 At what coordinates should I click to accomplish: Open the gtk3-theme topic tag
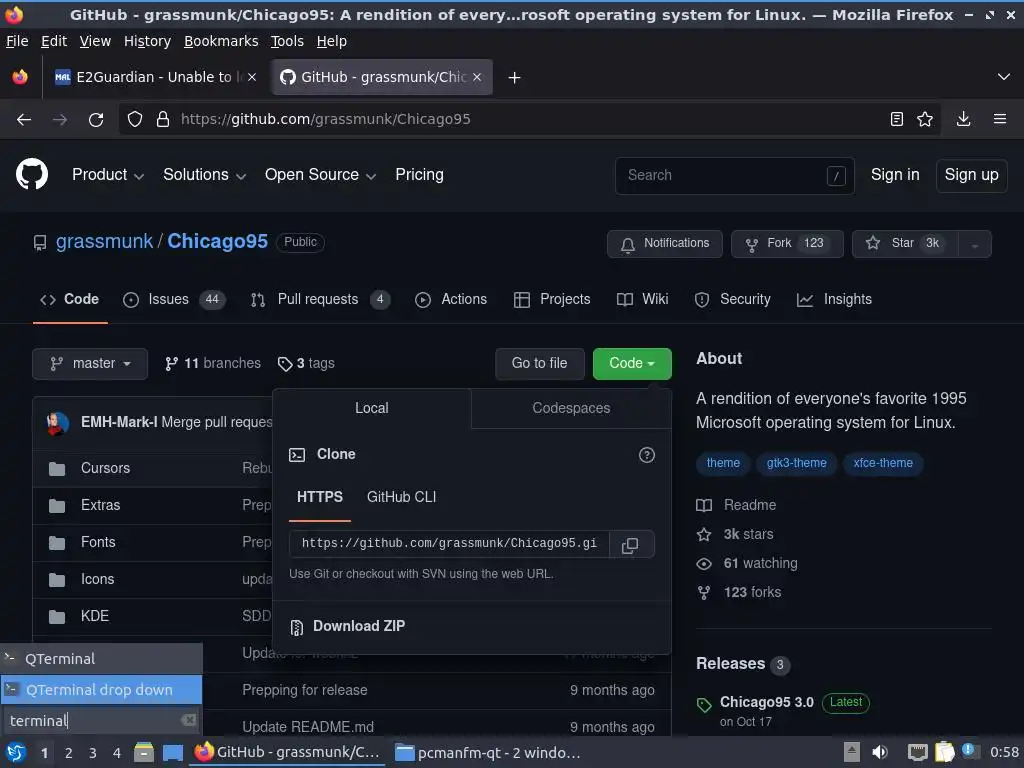tap(796, 464)
